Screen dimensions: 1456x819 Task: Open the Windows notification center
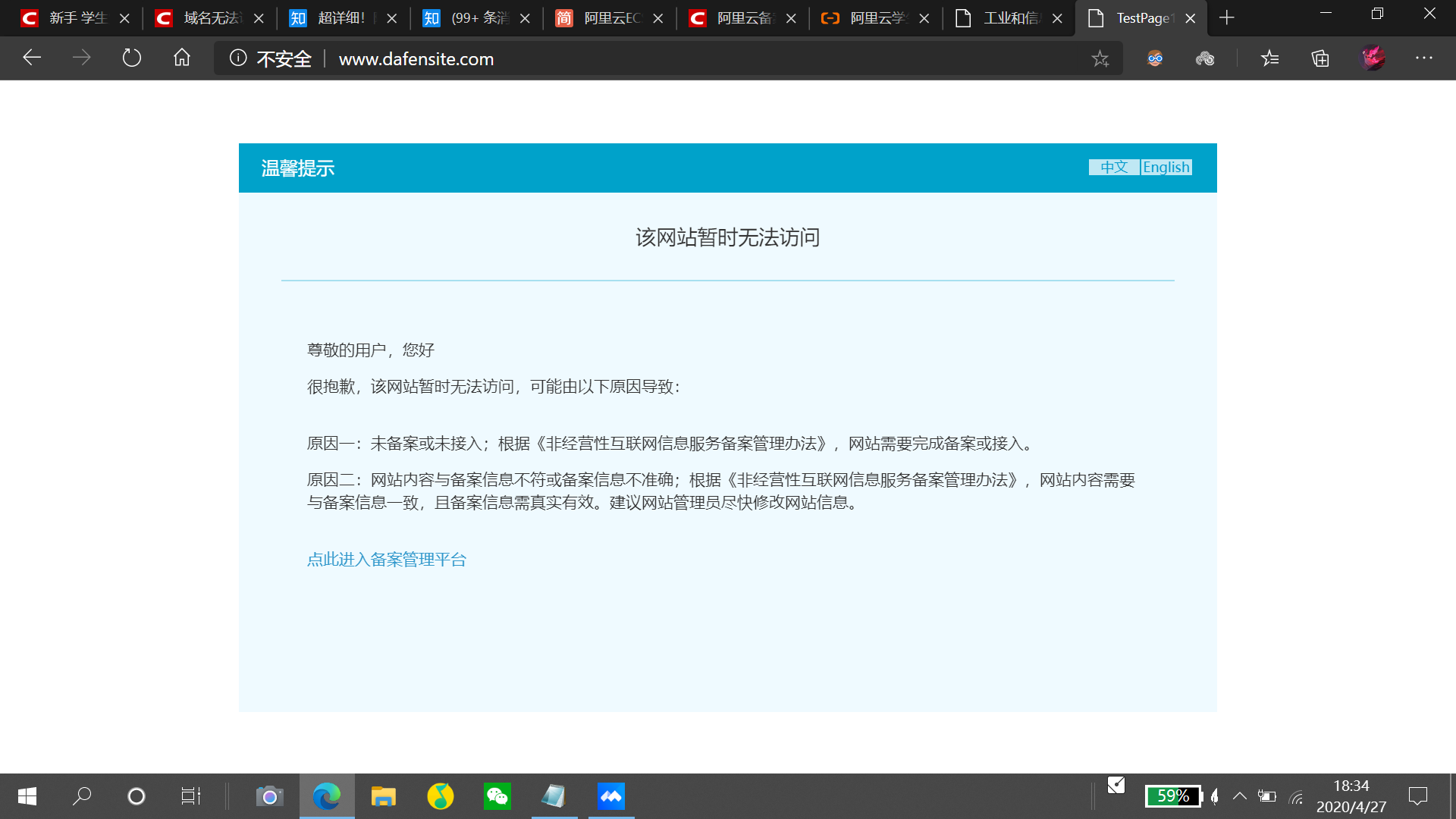[x=1418, y=796]
